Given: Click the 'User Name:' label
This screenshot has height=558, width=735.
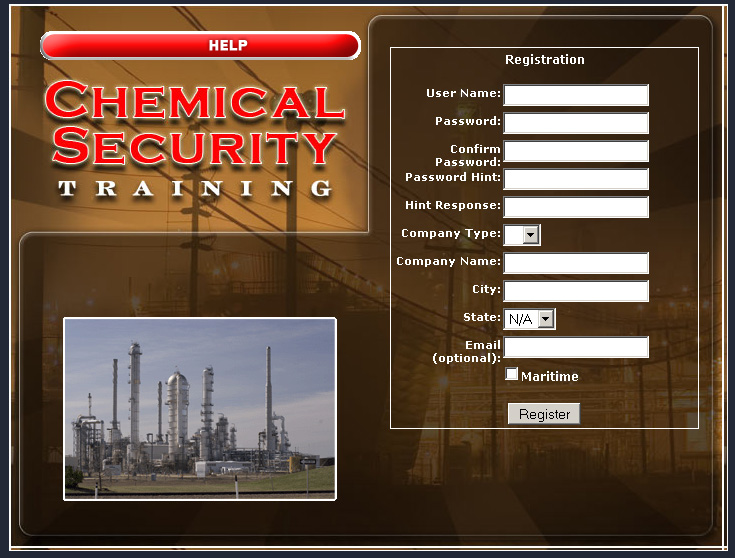Looking at the screenshot, I should tap(463, 93).
